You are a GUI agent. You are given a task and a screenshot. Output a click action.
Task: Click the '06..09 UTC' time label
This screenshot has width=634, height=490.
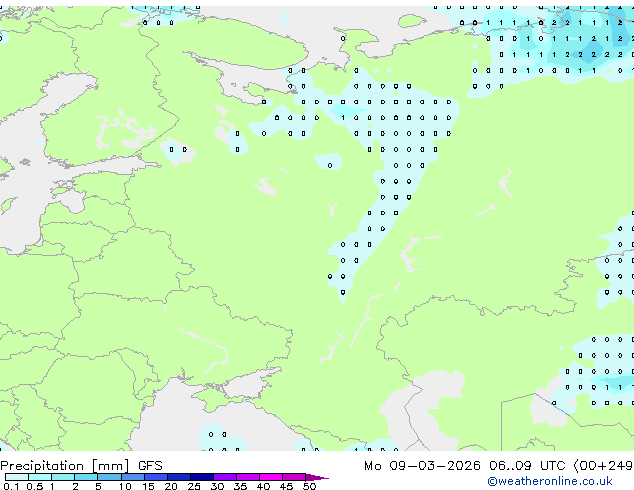[526, 466]
